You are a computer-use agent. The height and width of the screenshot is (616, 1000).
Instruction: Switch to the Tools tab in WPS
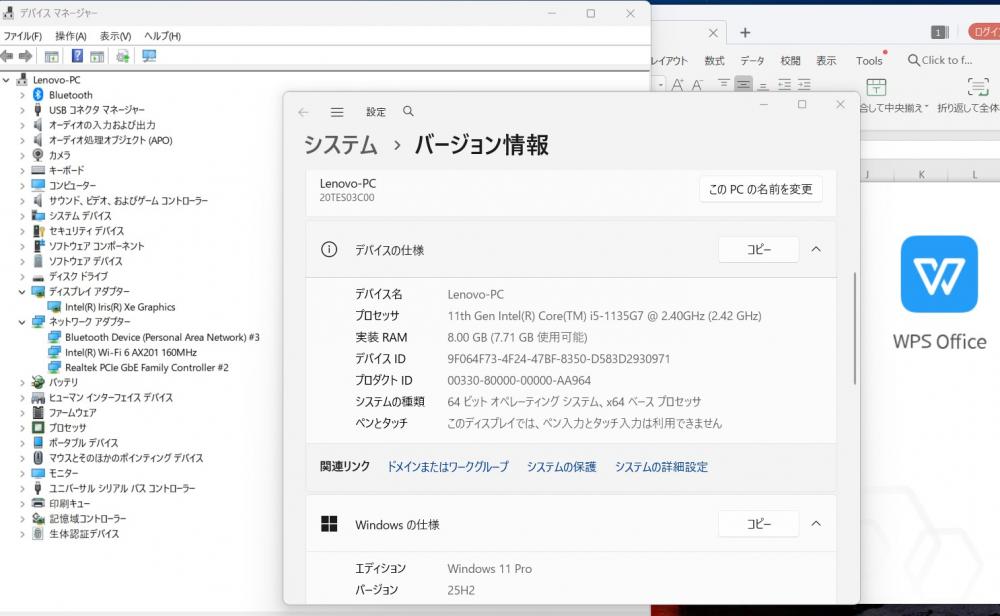click(x=869, y=60)
